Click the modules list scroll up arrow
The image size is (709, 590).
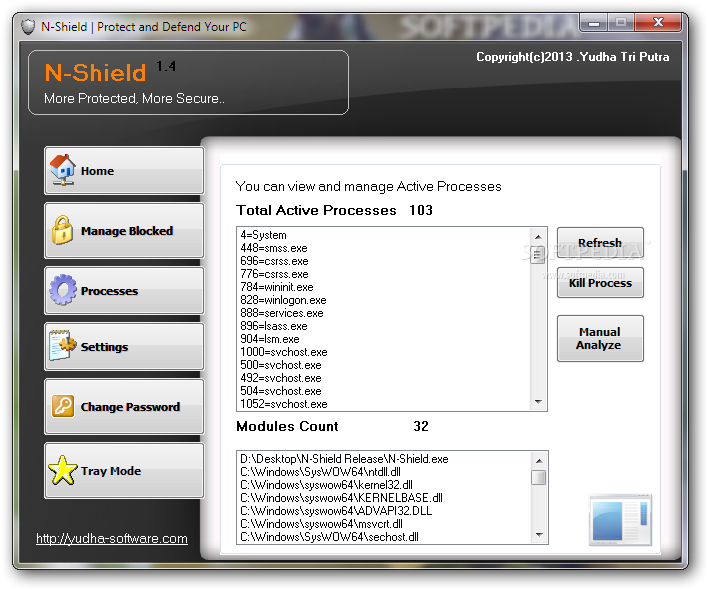click(539, 461)
